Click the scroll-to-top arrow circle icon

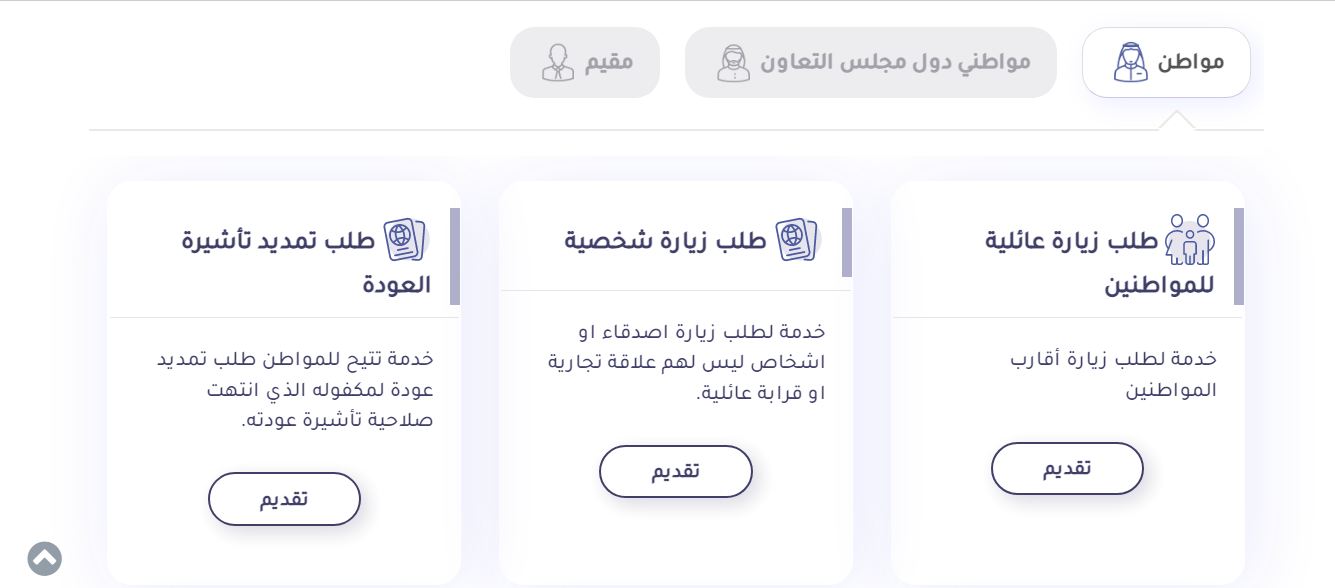45,558
